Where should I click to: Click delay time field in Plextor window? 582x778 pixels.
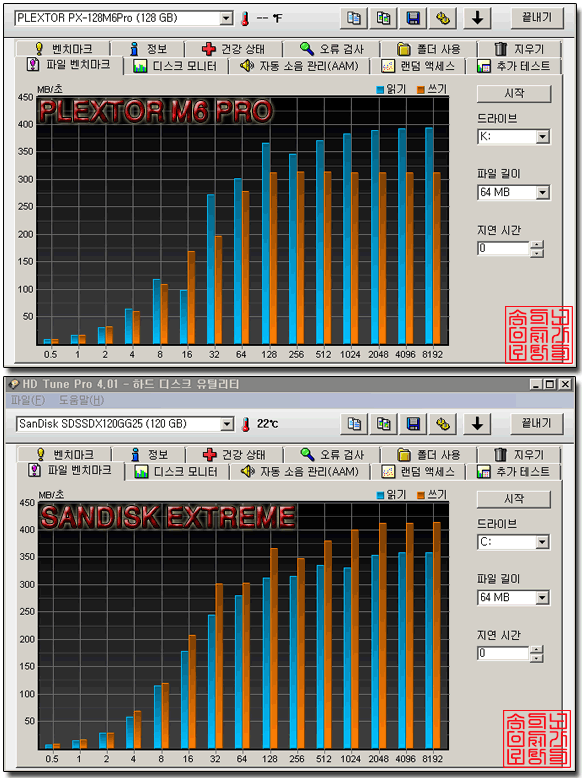pyautogui.click(x=504, y=248)
